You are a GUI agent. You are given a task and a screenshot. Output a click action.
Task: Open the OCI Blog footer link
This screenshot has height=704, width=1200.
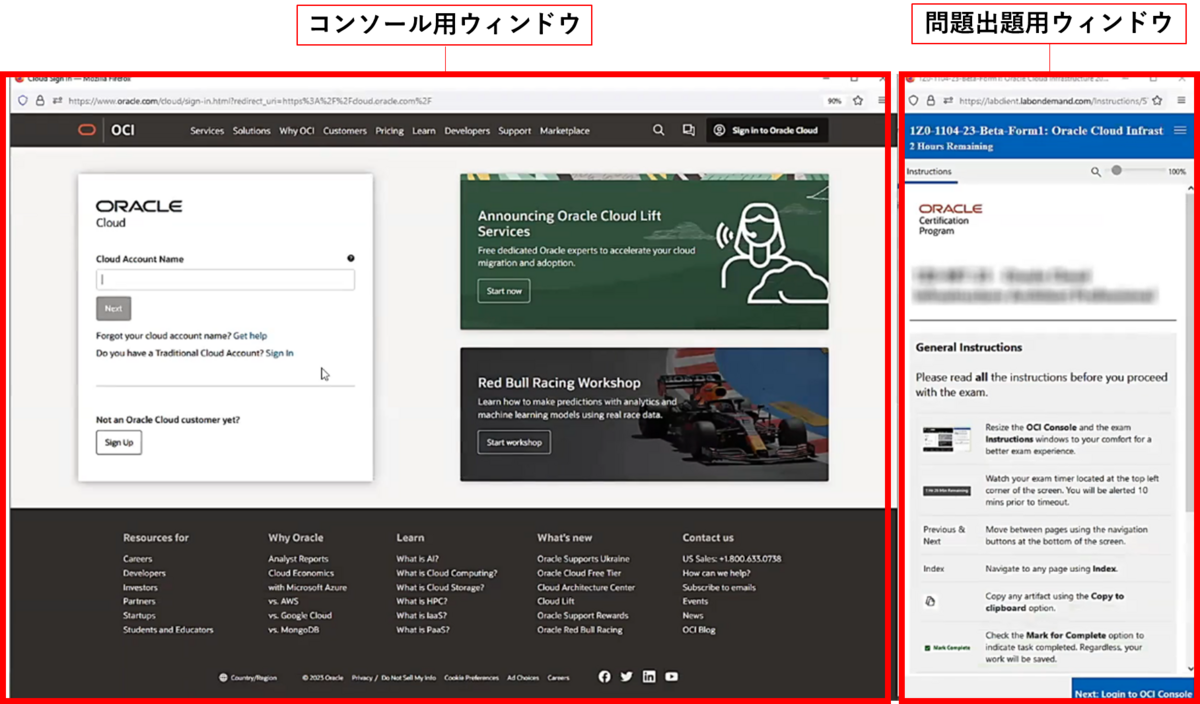pyautogui.click(x=699, y=630)
